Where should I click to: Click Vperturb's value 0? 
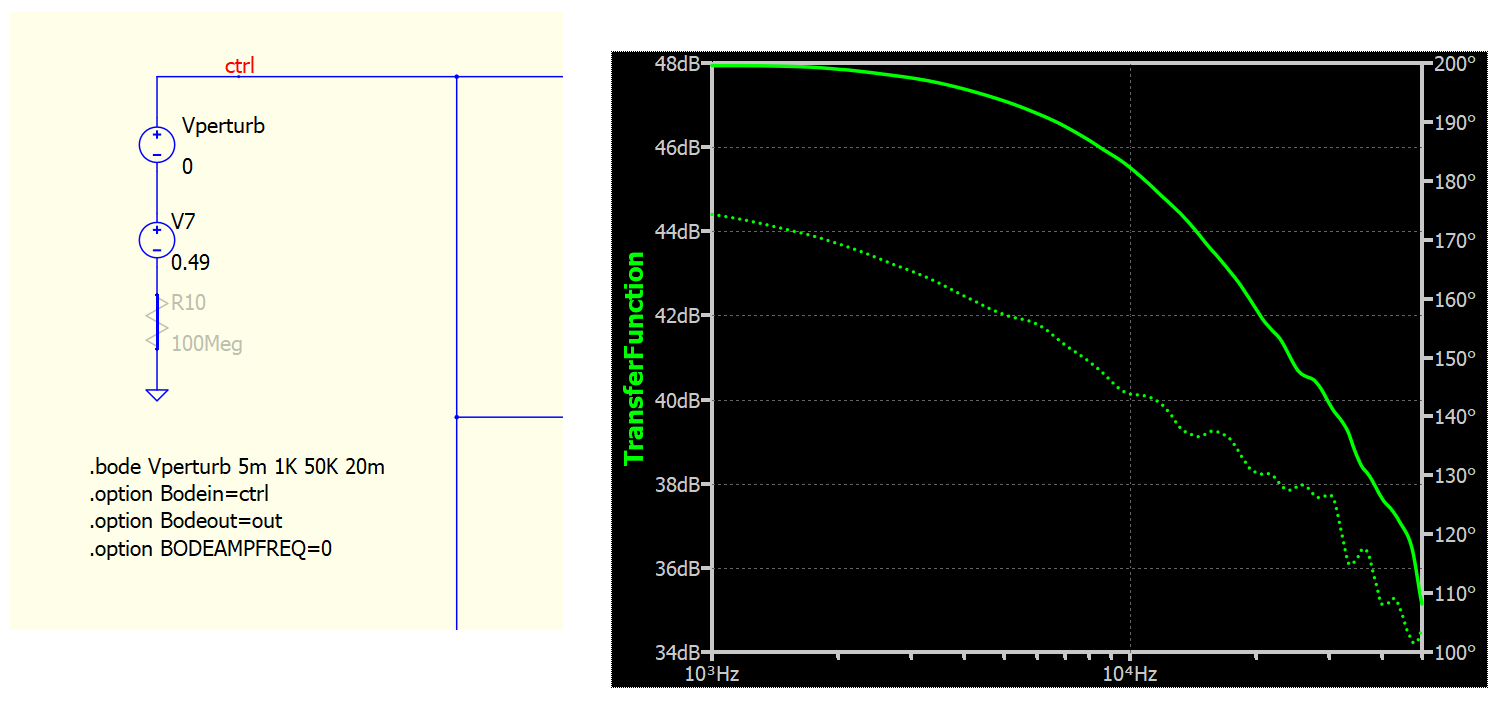188,167
